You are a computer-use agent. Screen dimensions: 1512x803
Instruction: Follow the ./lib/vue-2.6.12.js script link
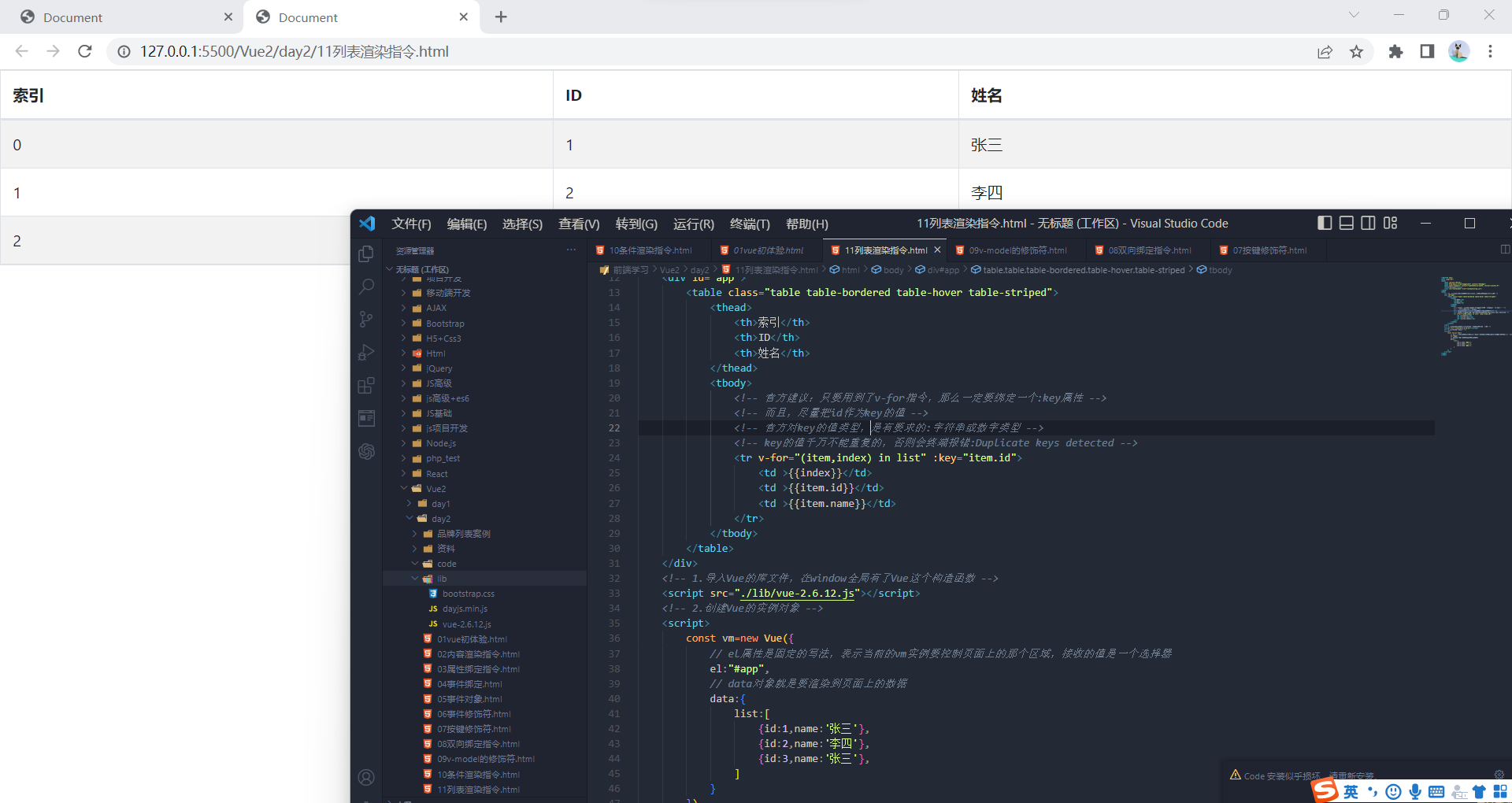coord(797,594)
